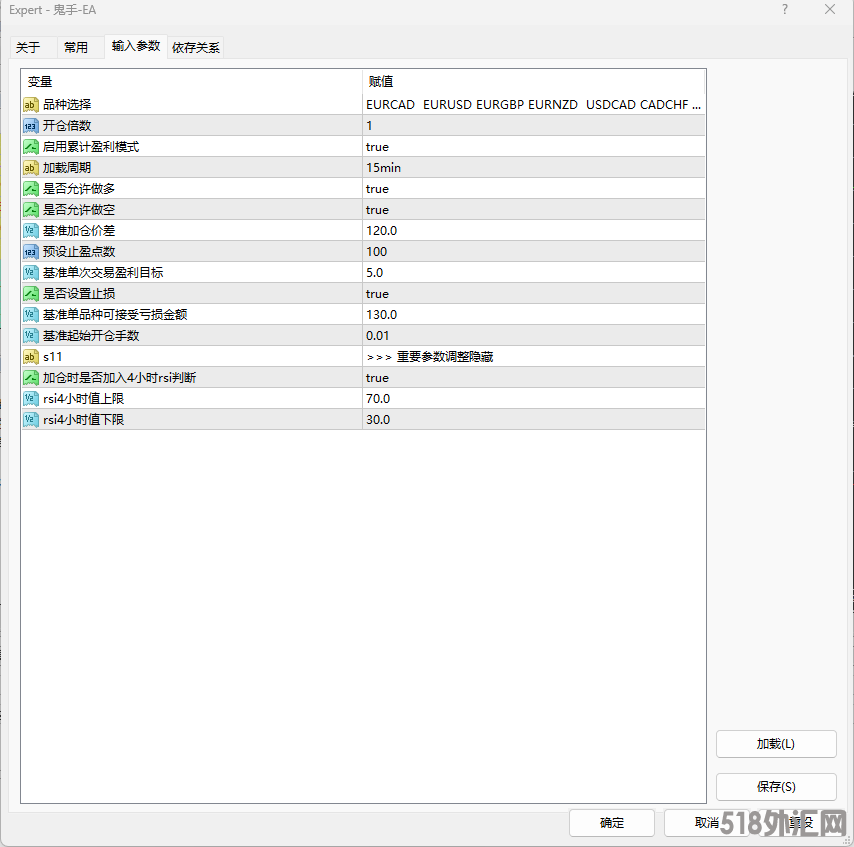Image resolution: width=854 pixels, height=847 pixels.
Task: Click the double icon beside 基准起始开仓手数
Action: pyautogui.click(x=30, y=336)
